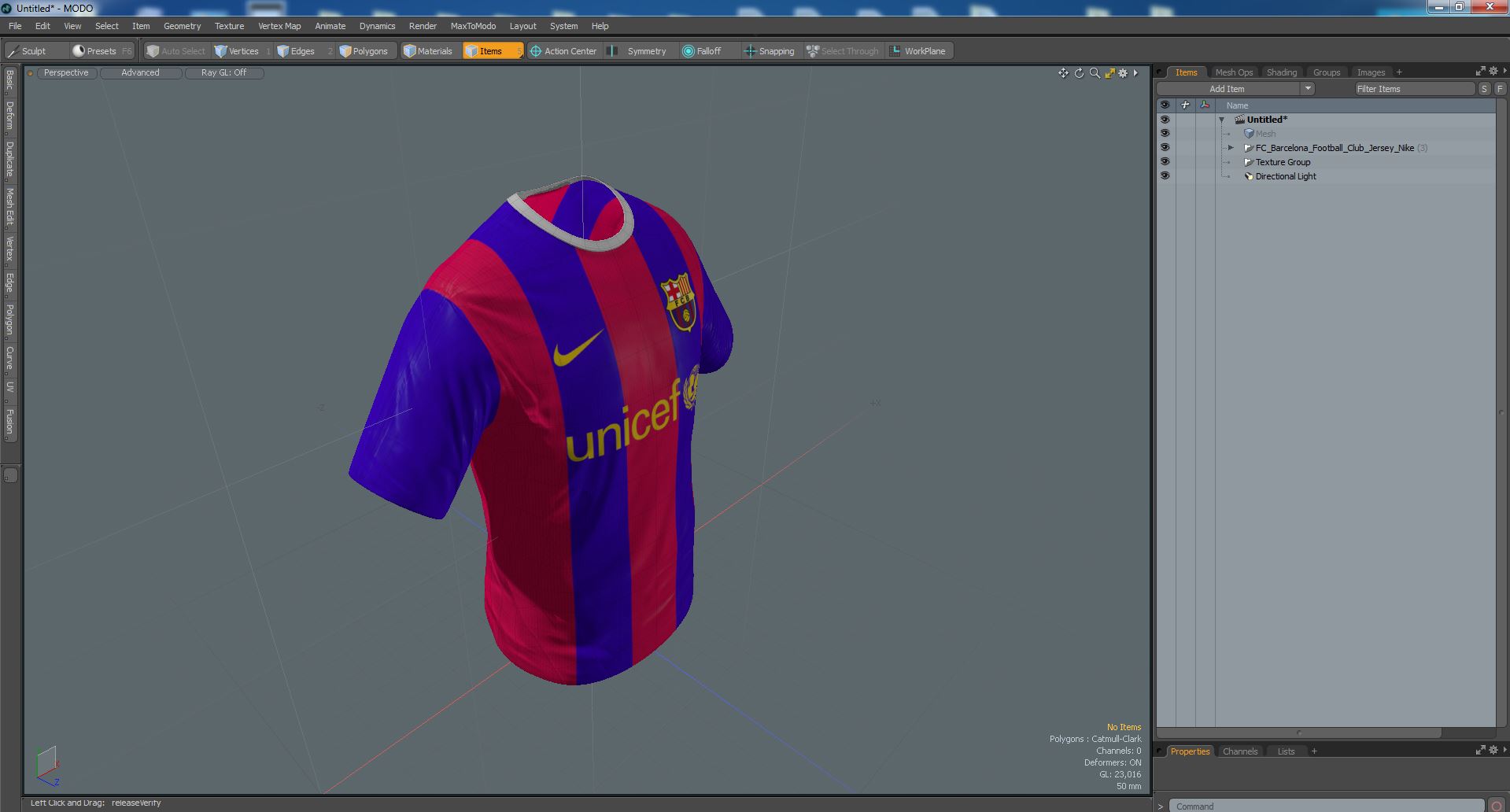Expand the FC_Barcelona_Football_Club_Jersey_Nike group

pos(1231,148)
